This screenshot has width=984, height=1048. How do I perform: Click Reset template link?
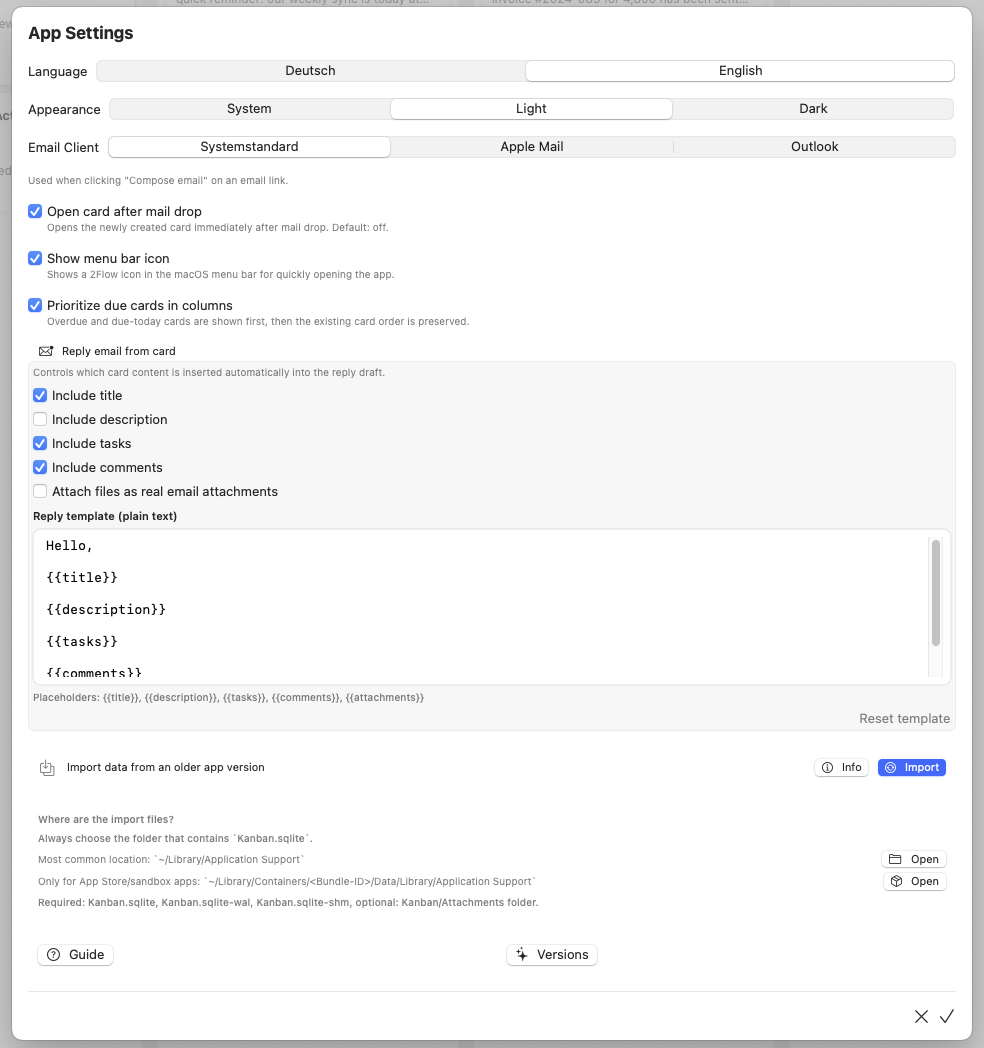tap(904, 718)
